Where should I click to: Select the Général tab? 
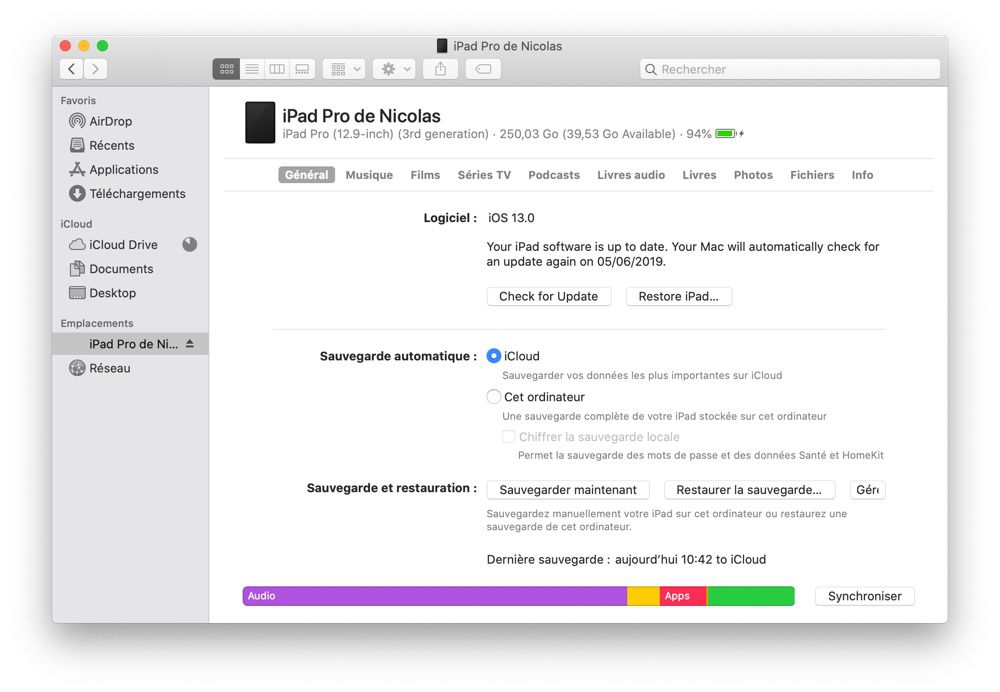point(307,175)
